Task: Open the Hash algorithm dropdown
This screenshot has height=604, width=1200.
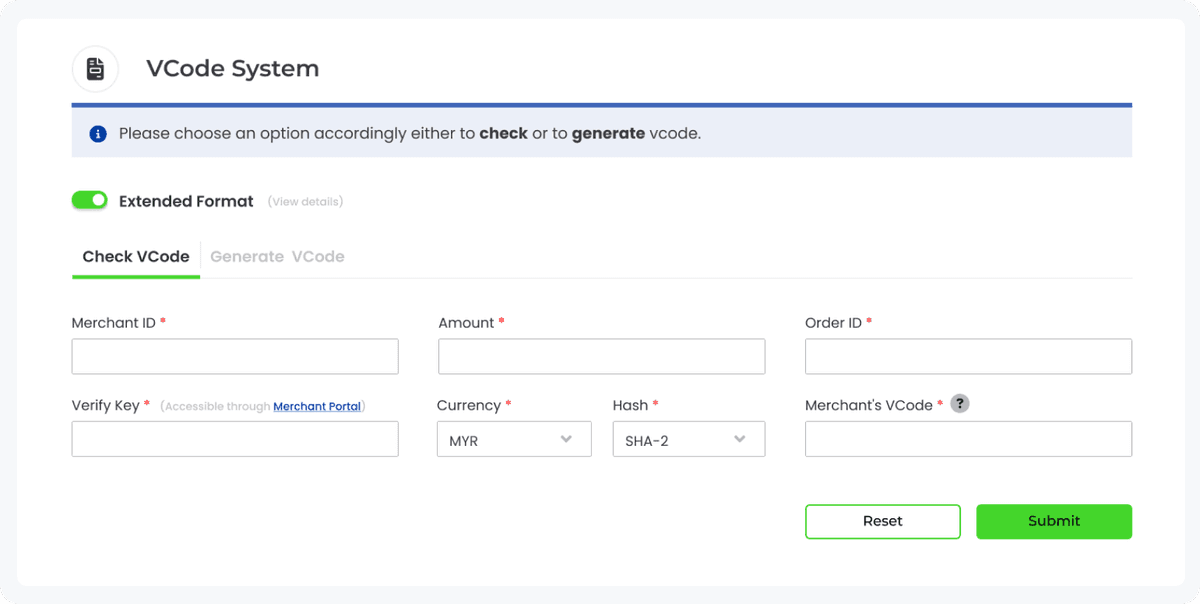Action: pyautogui.click(x=688, y=438)
